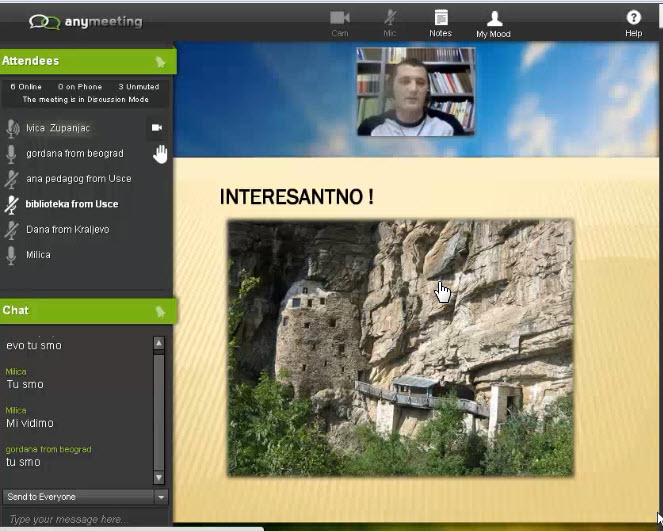
Task: Open the Help menu
Action: point(633,21)
